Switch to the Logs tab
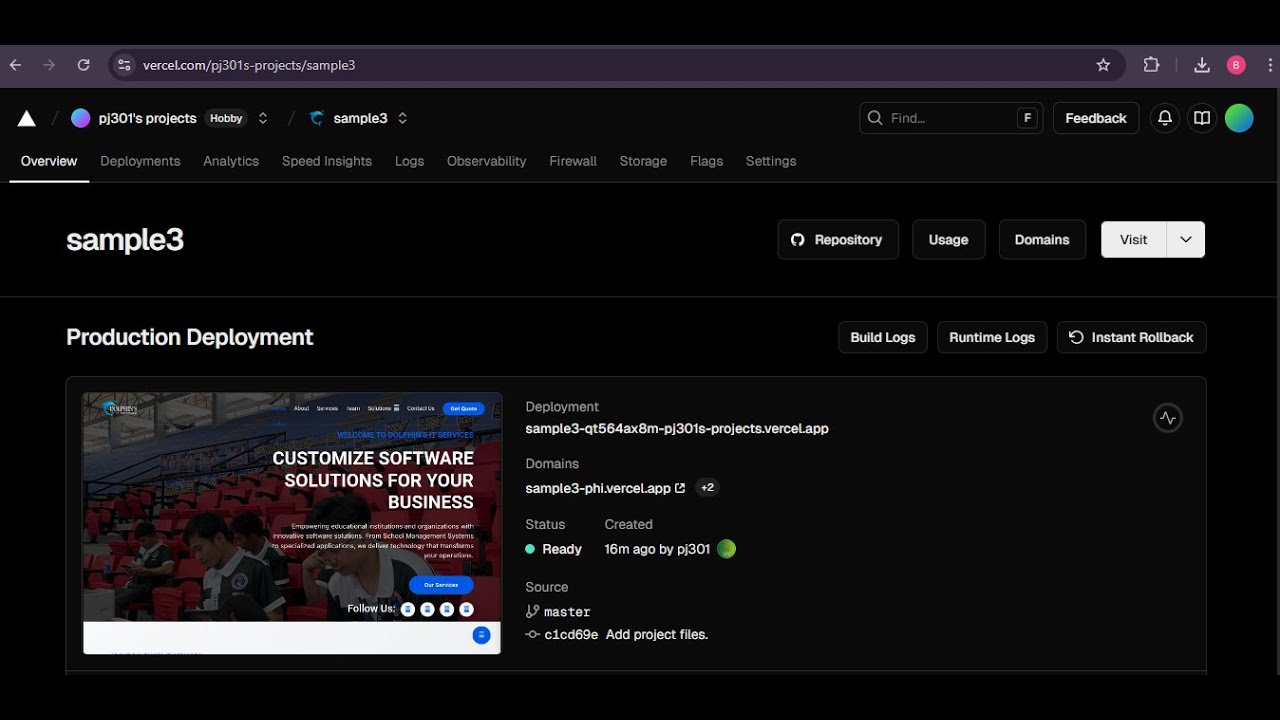 [x=409, y=161]
